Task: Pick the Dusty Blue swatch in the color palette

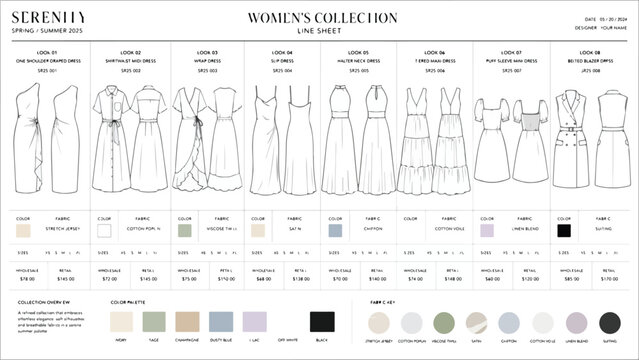Action: tap(221, 322)
